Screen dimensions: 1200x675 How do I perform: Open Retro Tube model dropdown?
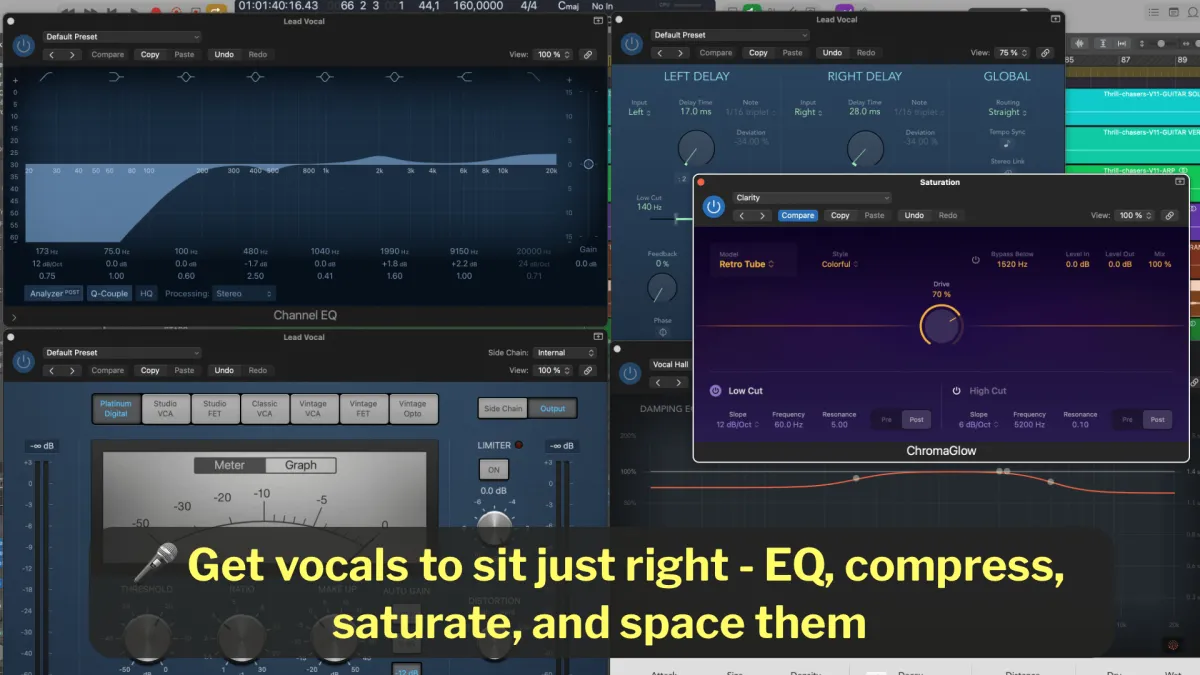746,264
